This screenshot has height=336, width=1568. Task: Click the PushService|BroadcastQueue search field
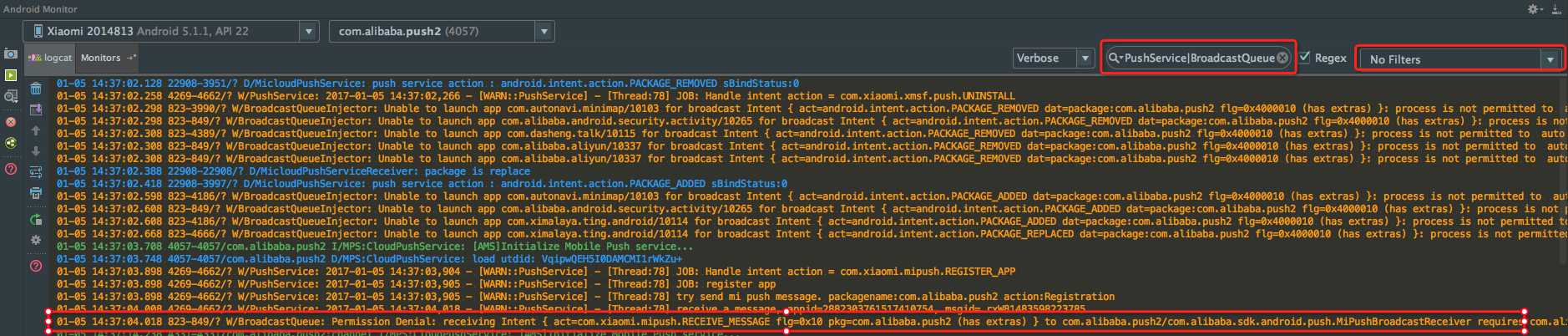(1198, 58)
